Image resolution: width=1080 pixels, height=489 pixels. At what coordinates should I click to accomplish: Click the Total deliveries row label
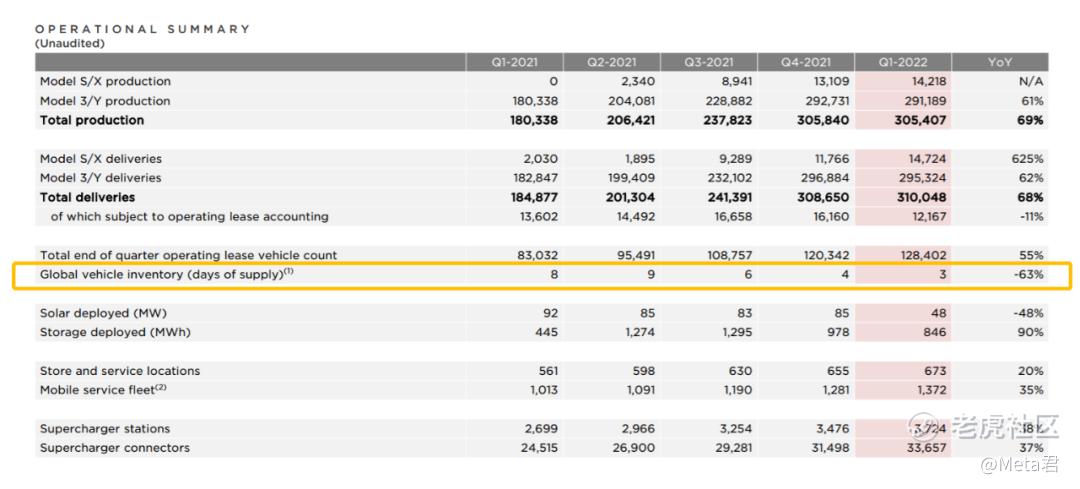(87, 197)
